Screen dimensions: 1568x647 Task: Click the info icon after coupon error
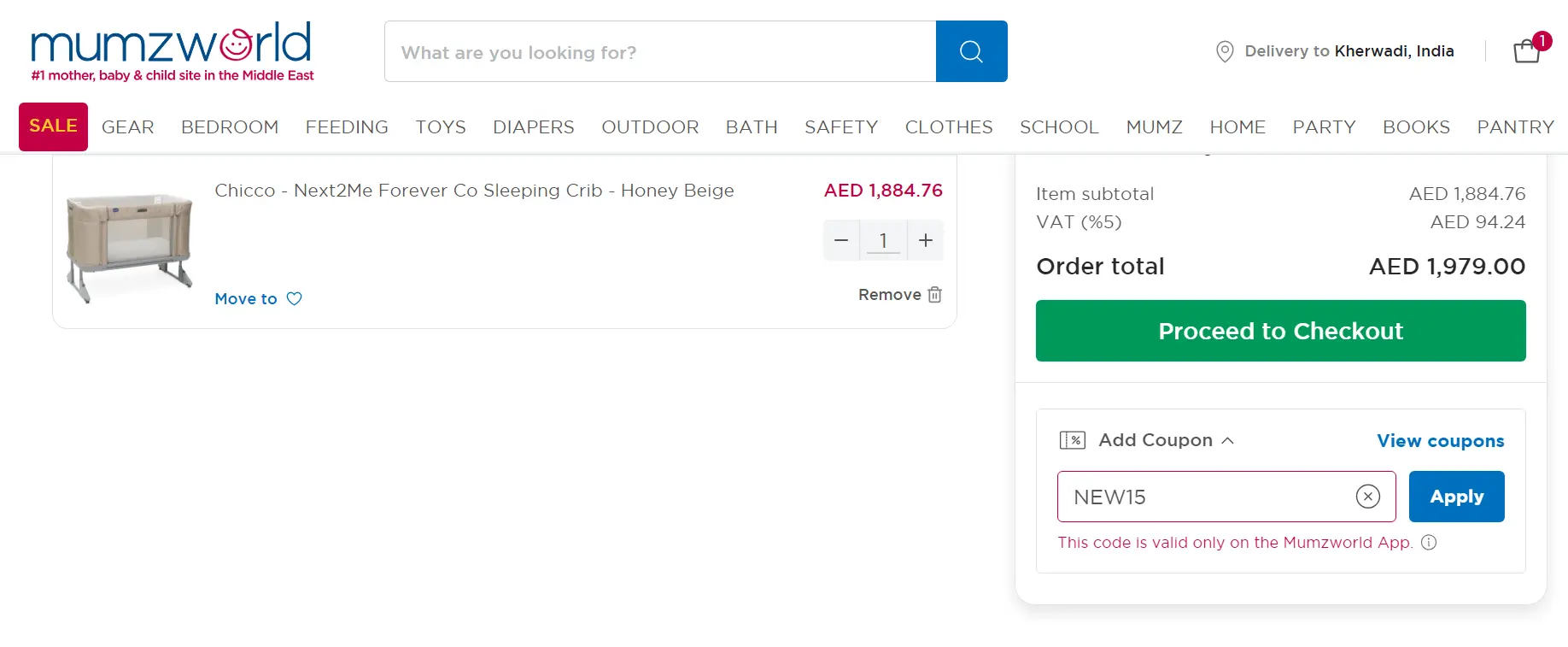click(x=1429, y=542)
